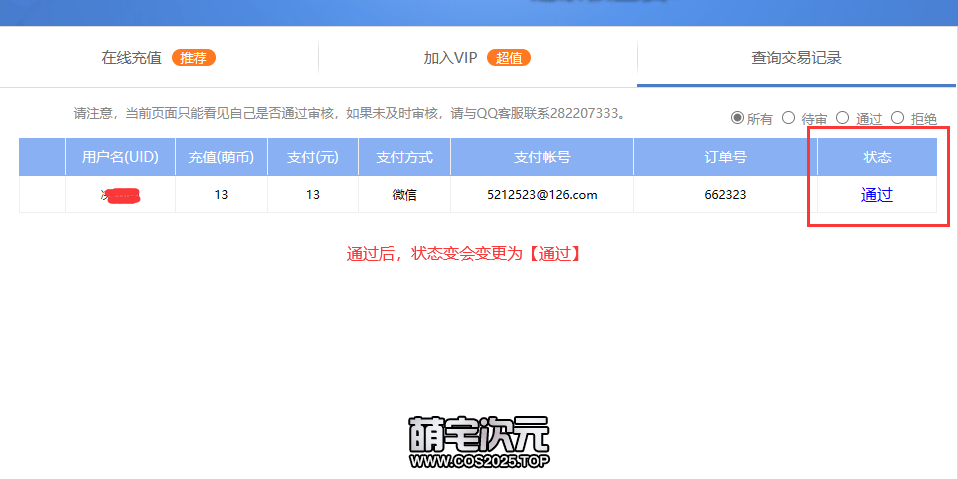Click the 充值(萌币) column header

click(x=221, y=157)
